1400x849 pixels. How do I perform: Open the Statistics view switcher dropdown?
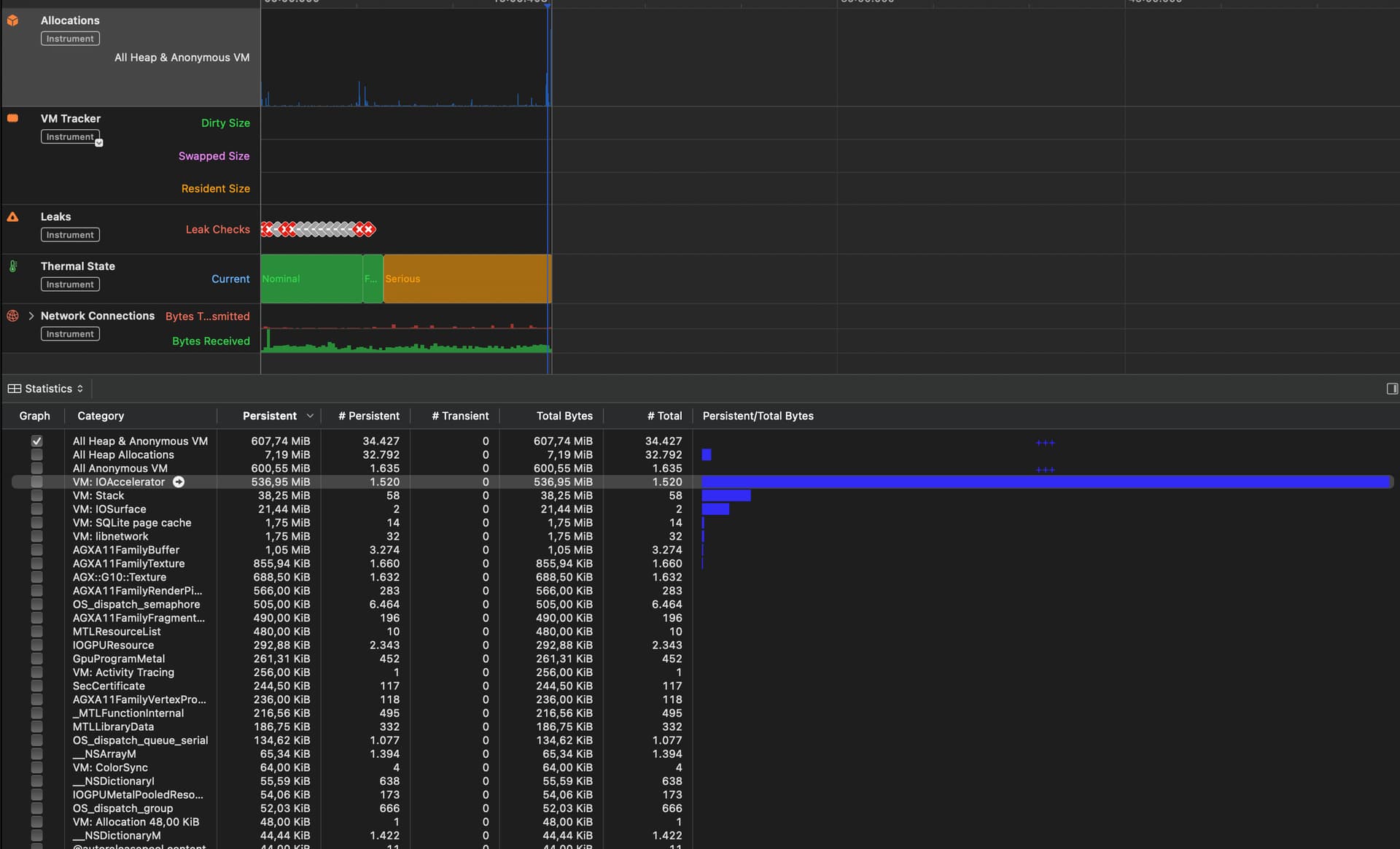pos(79,388)
